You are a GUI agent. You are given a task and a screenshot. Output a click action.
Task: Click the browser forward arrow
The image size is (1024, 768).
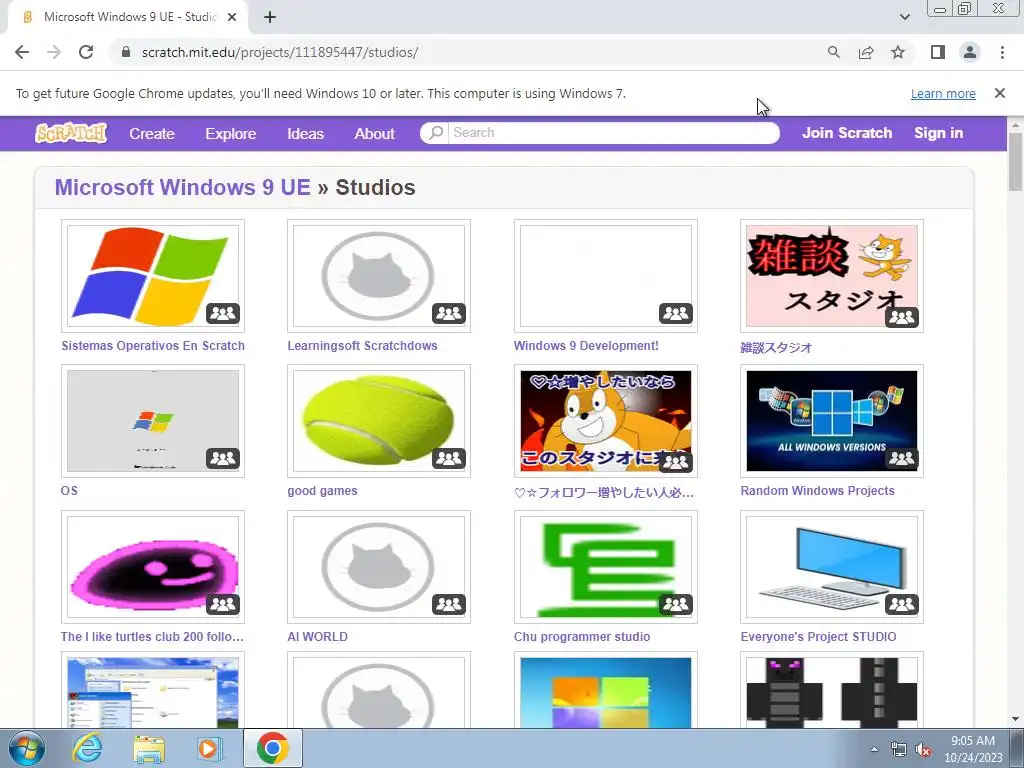54,52
